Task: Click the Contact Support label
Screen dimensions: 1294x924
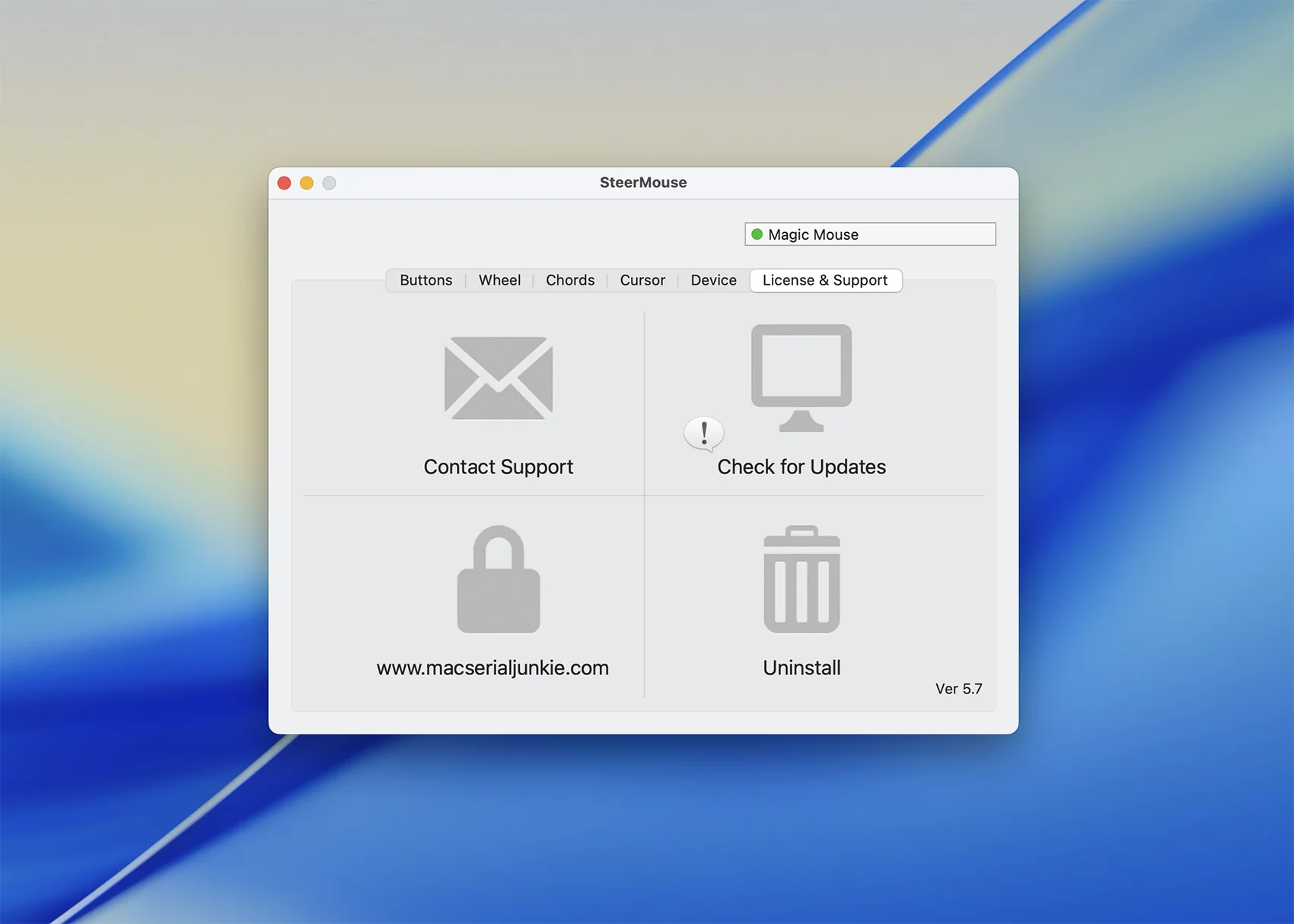Action: pyautogui.click(x=499, y=467)
